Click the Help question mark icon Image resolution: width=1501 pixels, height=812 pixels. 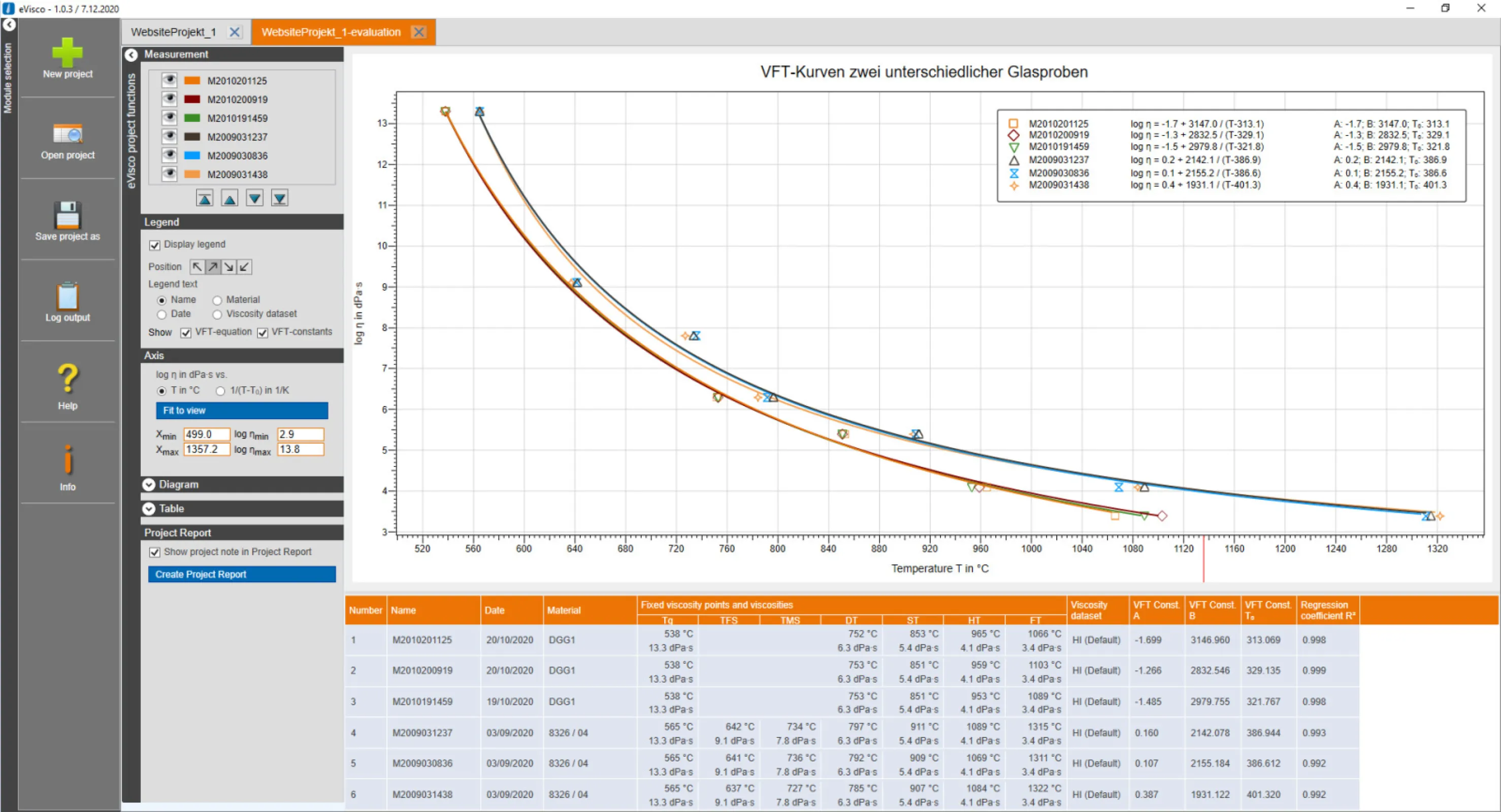coord(67,378)
